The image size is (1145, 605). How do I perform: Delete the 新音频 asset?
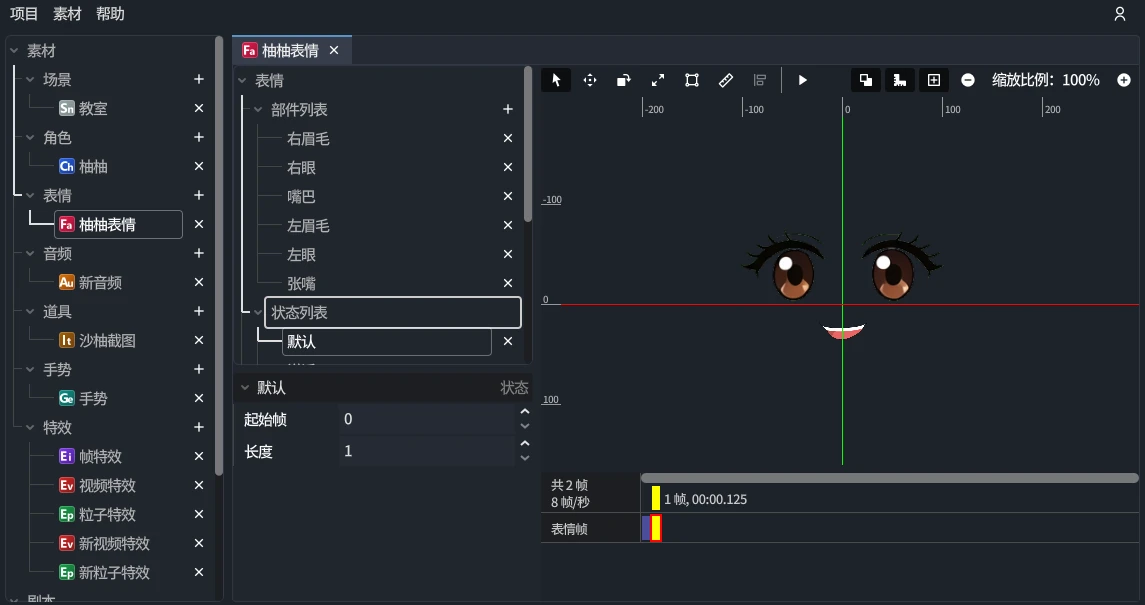tap(199, 282)
